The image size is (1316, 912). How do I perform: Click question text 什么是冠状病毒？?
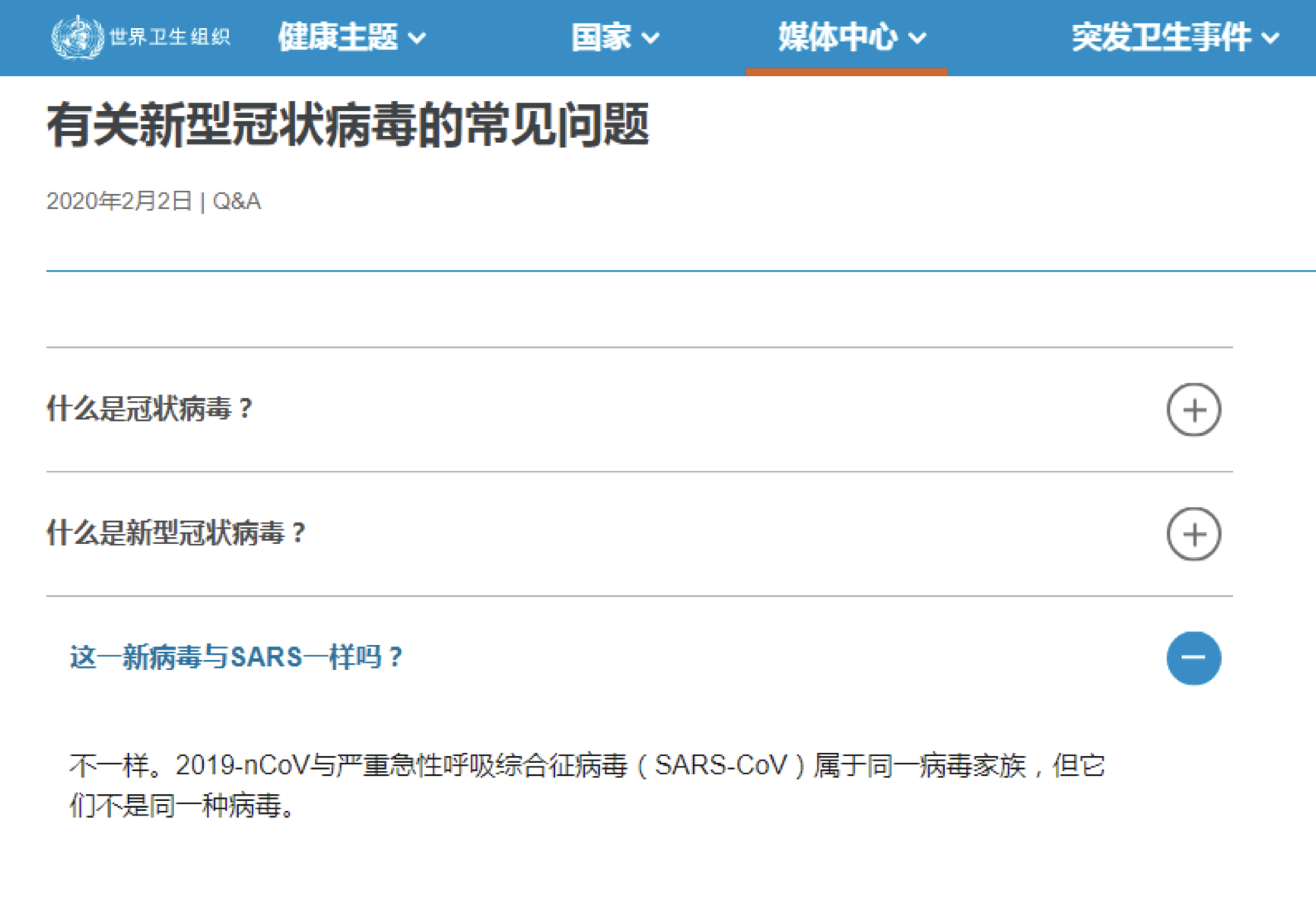(149, 409)
